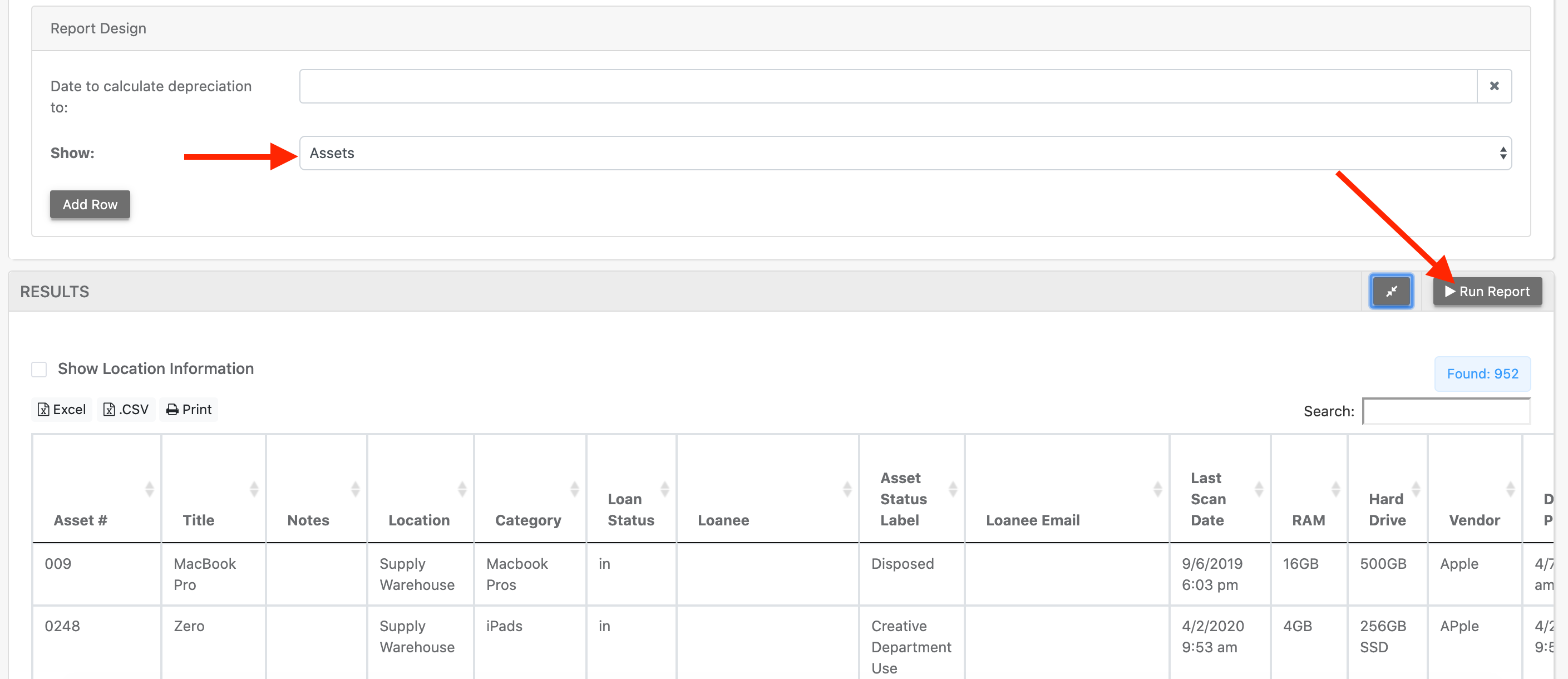Click the pin/bookmark icon in Results header
Image resolution: width=1568 pixels, height=679 pixels.
click(1391, 291)
